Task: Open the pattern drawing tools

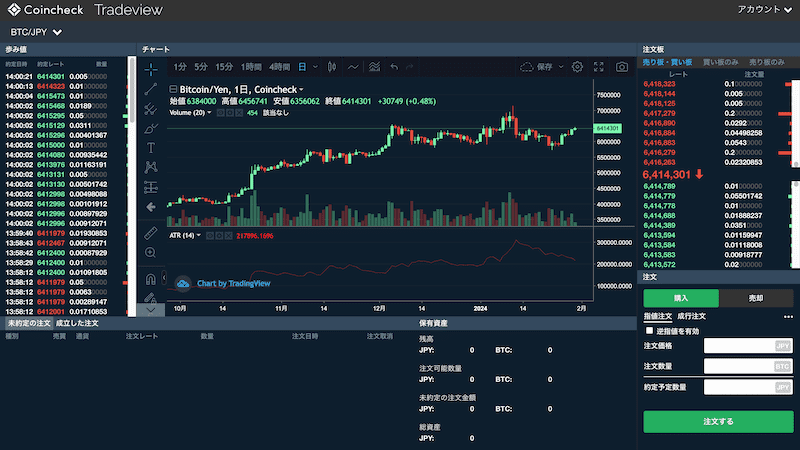Action: click(x=151, y=167)
